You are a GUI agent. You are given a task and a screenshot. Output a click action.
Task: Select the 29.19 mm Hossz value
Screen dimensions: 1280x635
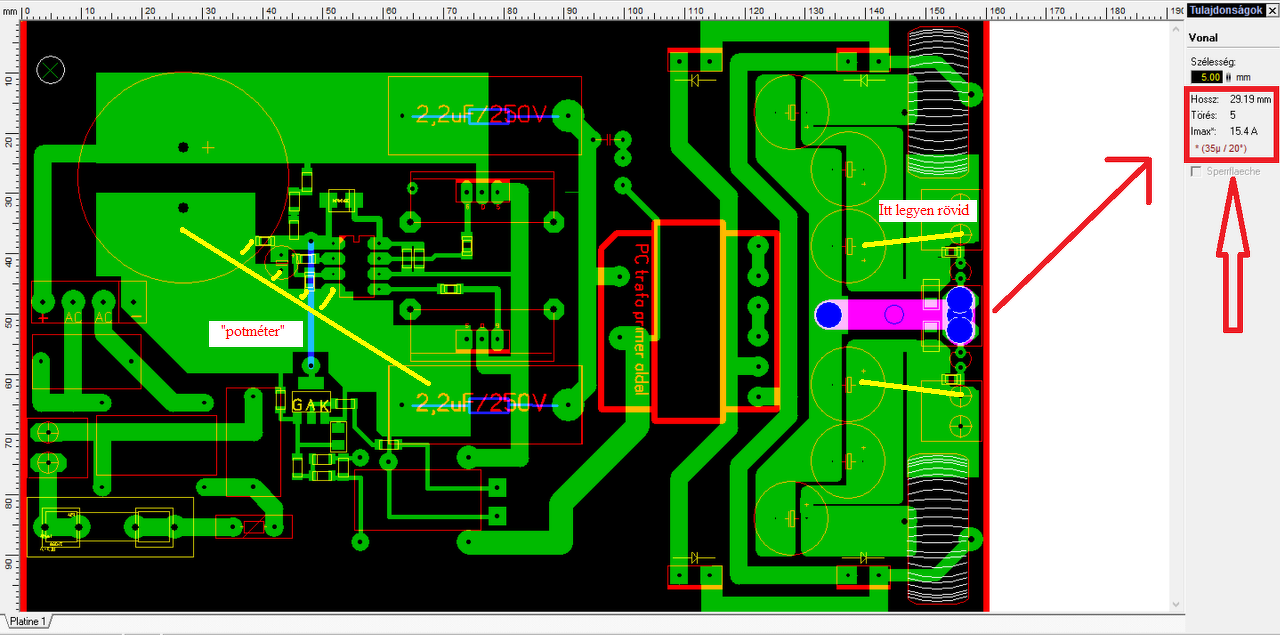[1250, 100]
